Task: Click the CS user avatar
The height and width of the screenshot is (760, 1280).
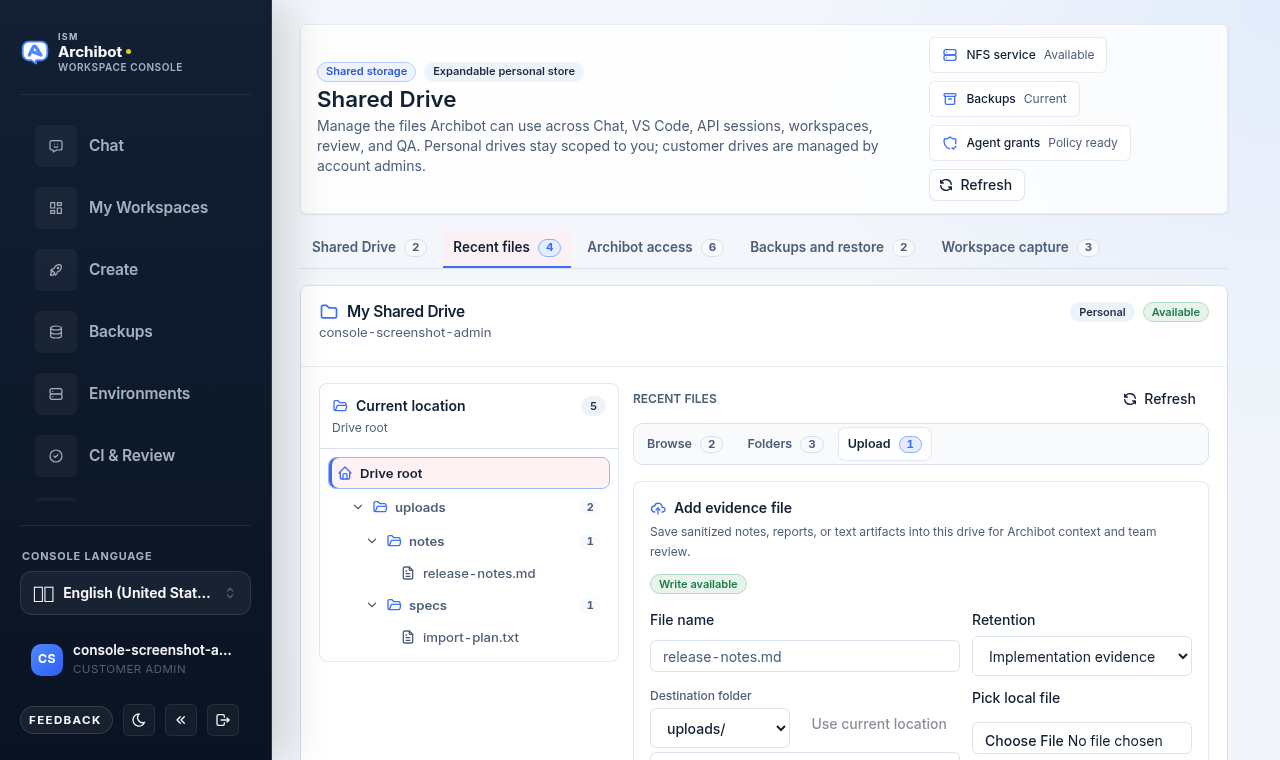Action: pos(47,659)
